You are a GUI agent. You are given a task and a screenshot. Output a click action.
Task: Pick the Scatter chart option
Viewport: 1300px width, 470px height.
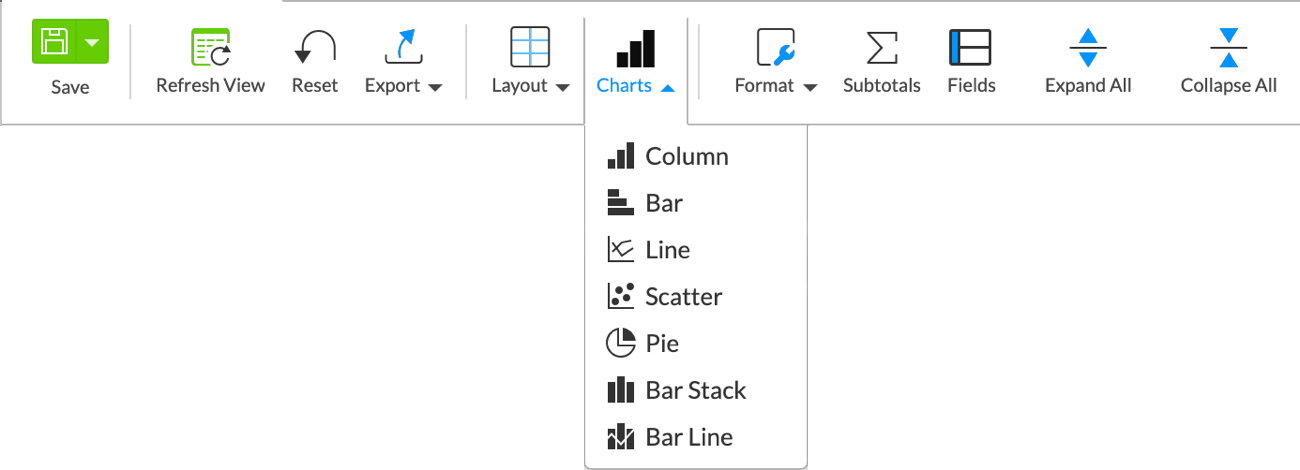(x=683, y=297)
